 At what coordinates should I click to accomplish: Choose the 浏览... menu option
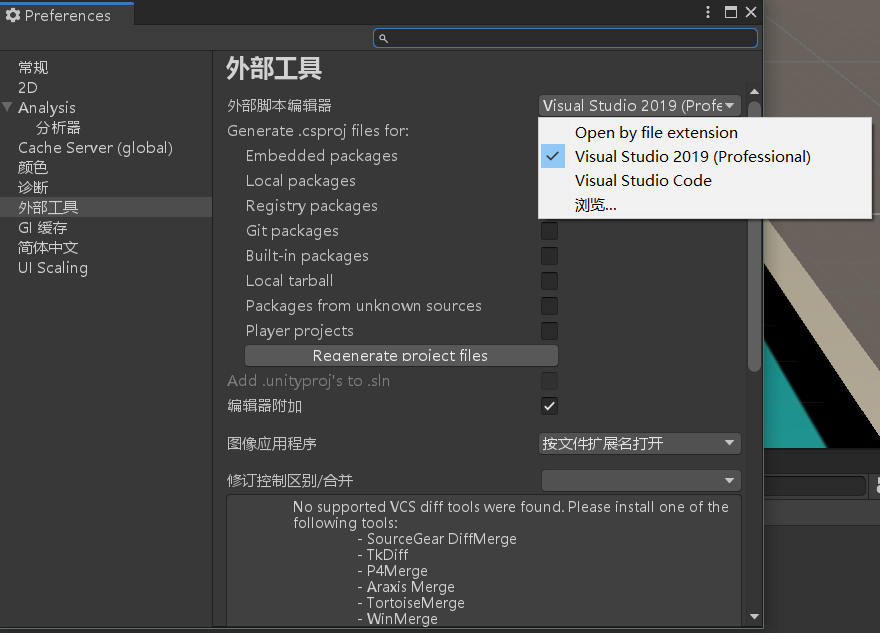pos(704,205)
